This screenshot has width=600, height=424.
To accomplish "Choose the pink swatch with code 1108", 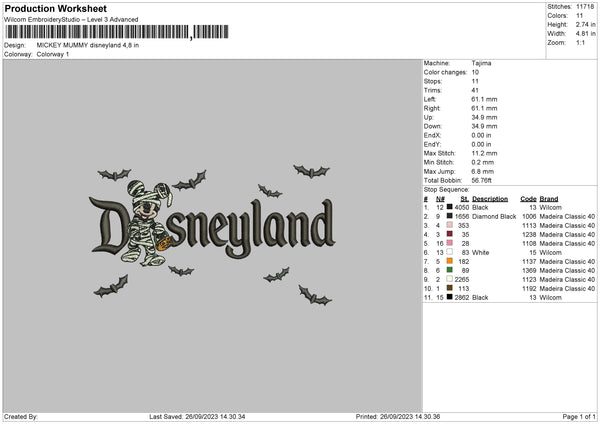I will pyautogui.click(x=450, y=243).
